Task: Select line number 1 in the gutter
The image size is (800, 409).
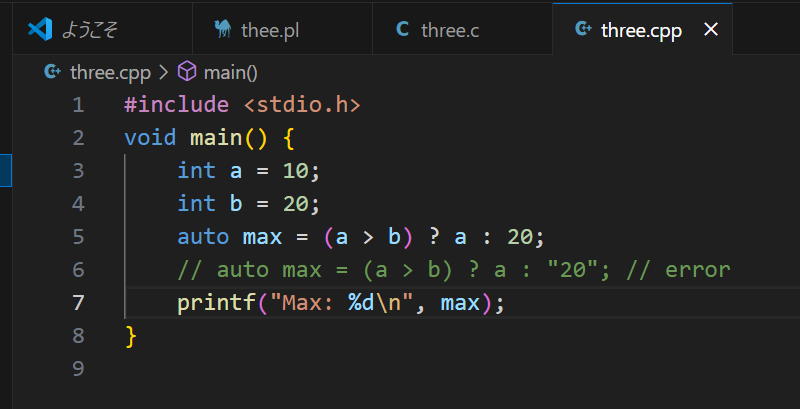Action: pos(78,105)
